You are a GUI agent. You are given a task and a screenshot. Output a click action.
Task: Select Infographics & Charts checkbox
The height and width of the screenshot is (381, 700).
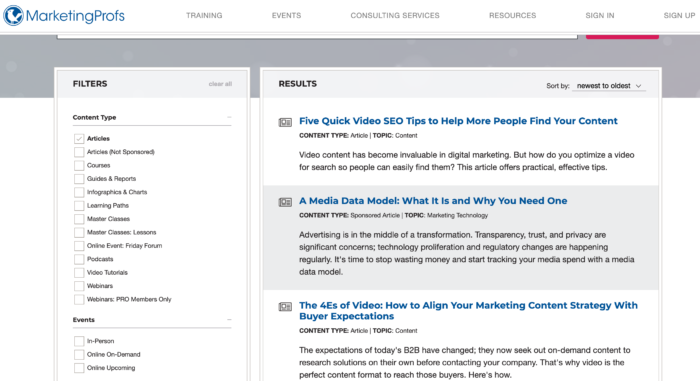pyautogui.click(x=79, y=192)
